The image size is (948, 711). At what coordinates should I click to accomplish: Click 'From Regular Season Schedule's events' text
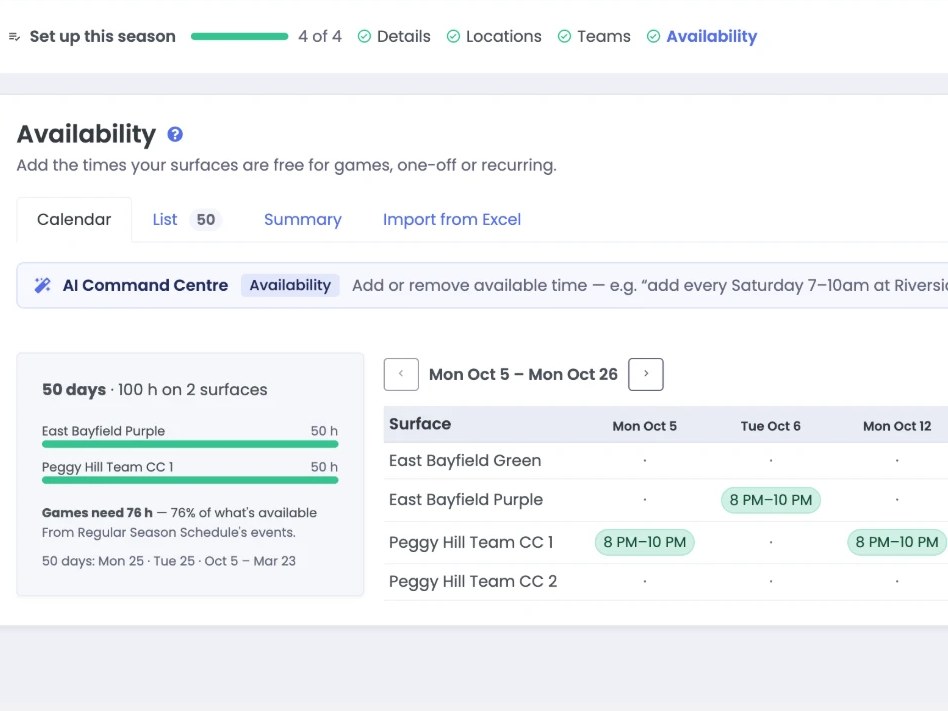(169, 533)
